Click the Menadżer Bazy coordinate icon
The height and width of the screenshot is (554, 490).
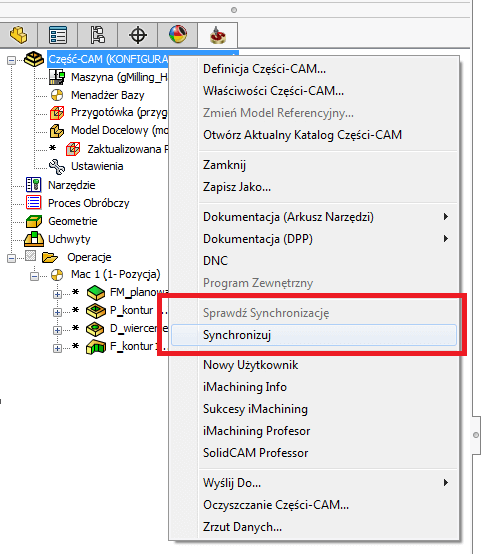tap(57, 95)
